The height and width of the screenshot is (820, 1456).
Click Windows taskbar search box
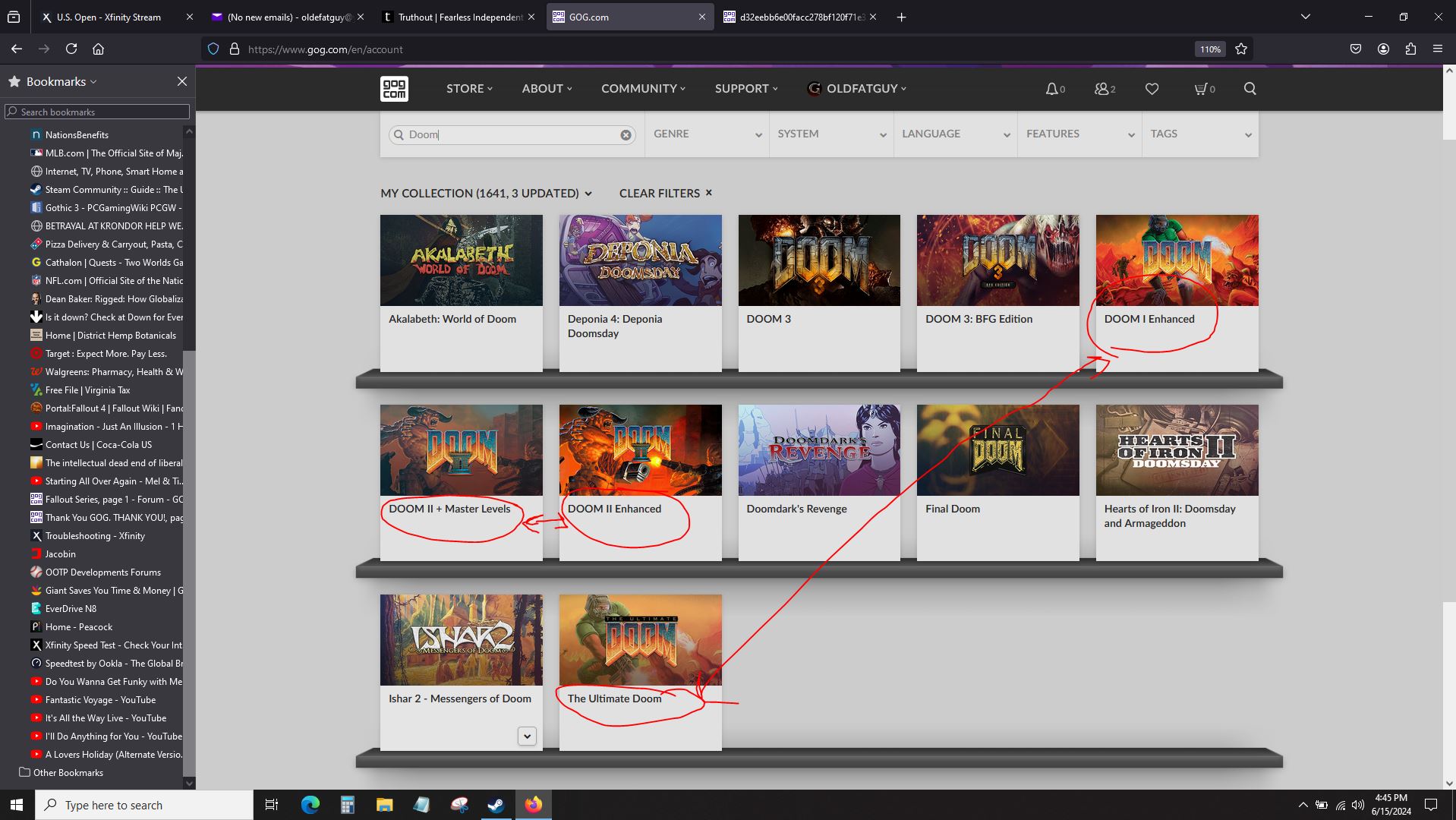(144, 805)
